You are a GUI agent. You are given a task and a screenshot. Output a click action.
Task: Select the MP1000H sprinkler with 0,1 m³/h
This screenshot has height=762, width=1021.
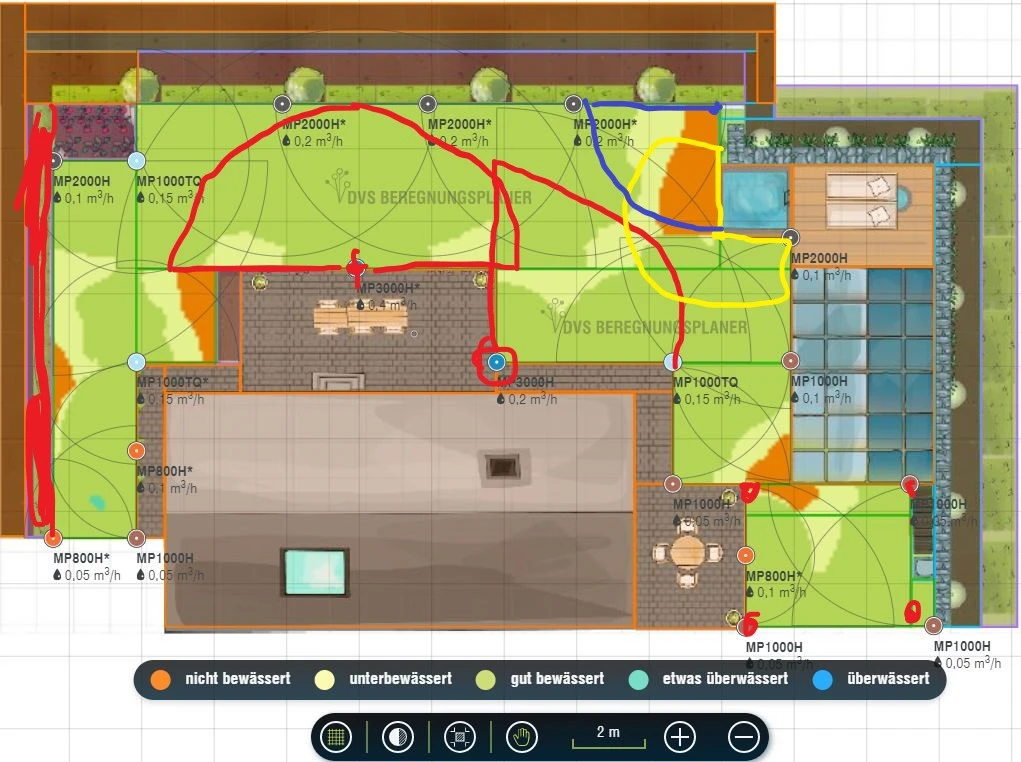click(790, 361)
